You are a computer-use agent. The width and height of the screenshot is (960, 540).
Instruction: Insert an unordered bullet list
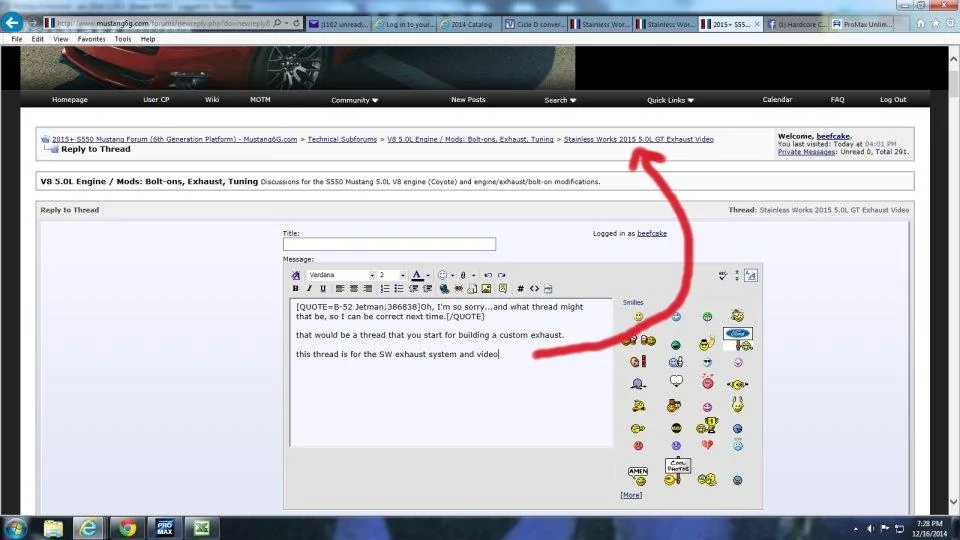click(399, 288)
